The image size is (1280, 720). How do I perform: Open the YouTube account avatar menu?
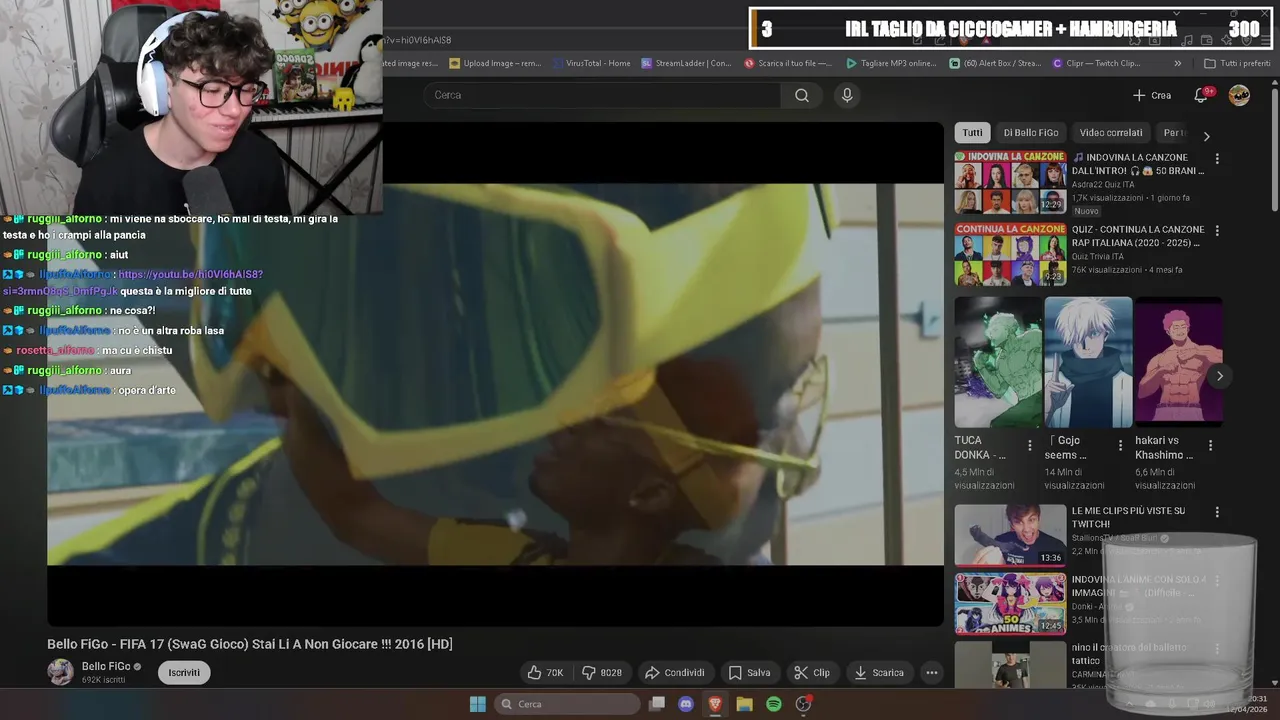[1239, 95]
